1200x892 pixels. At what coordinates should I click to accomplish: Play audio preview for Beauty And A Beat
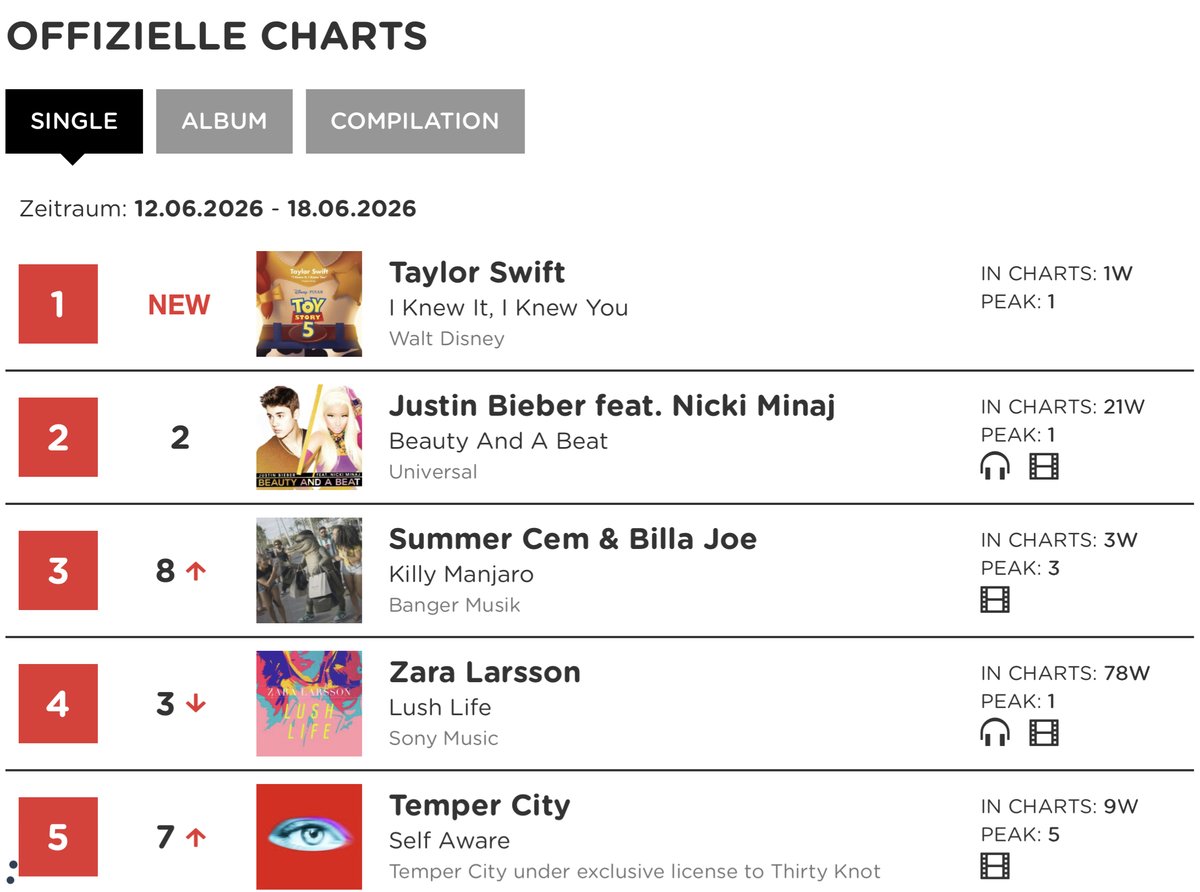995,466
